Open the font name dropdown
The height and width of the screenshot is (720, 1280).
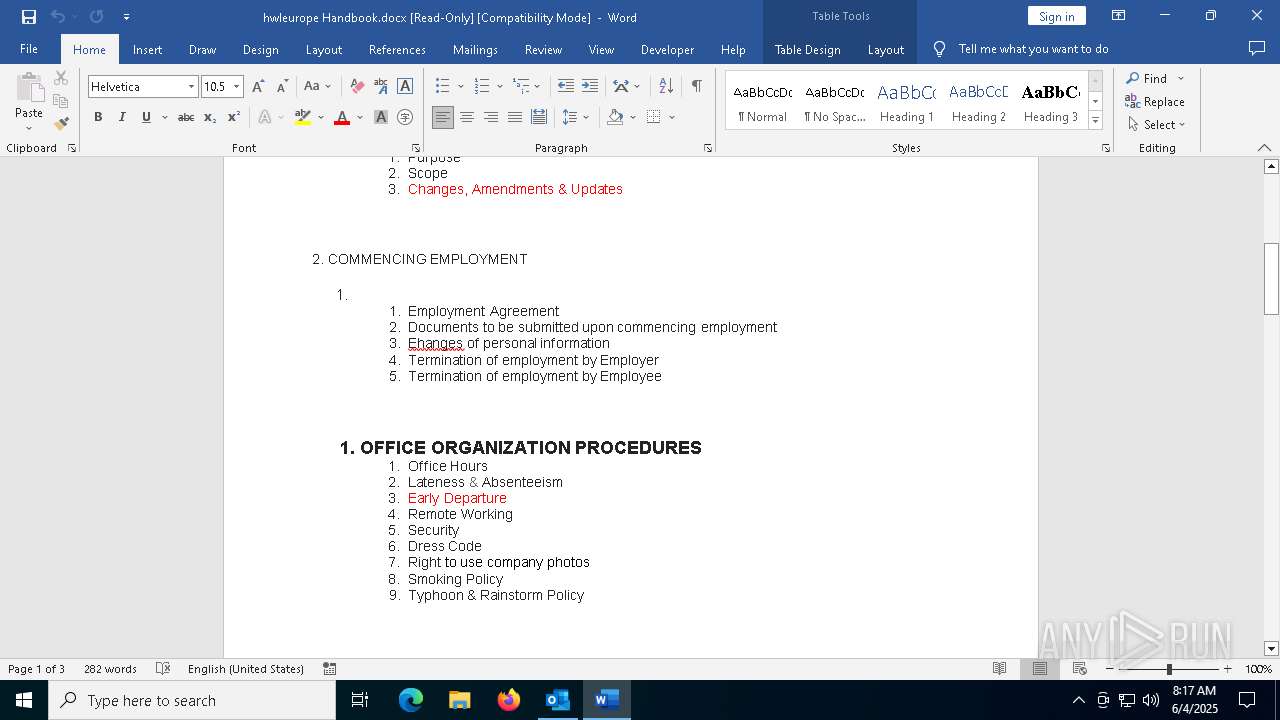(x=191, y=87)
